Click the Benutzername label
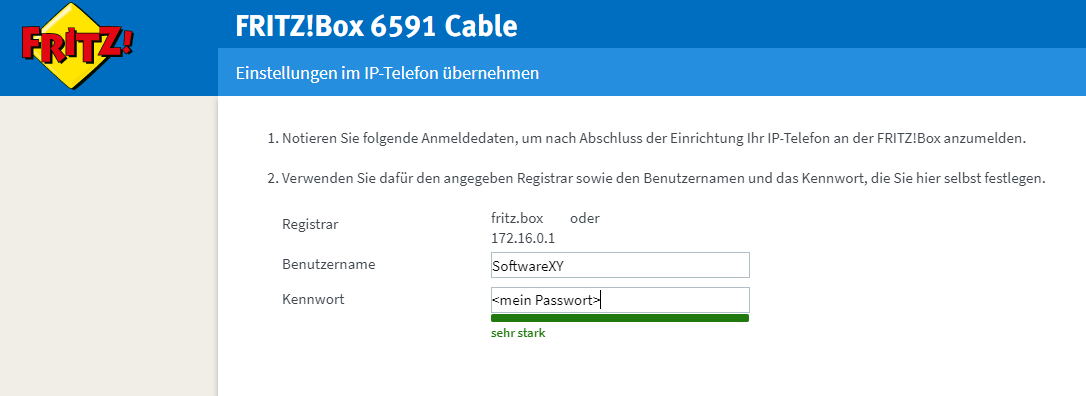This screenshot has width=1086, height=396. [328, 264]
